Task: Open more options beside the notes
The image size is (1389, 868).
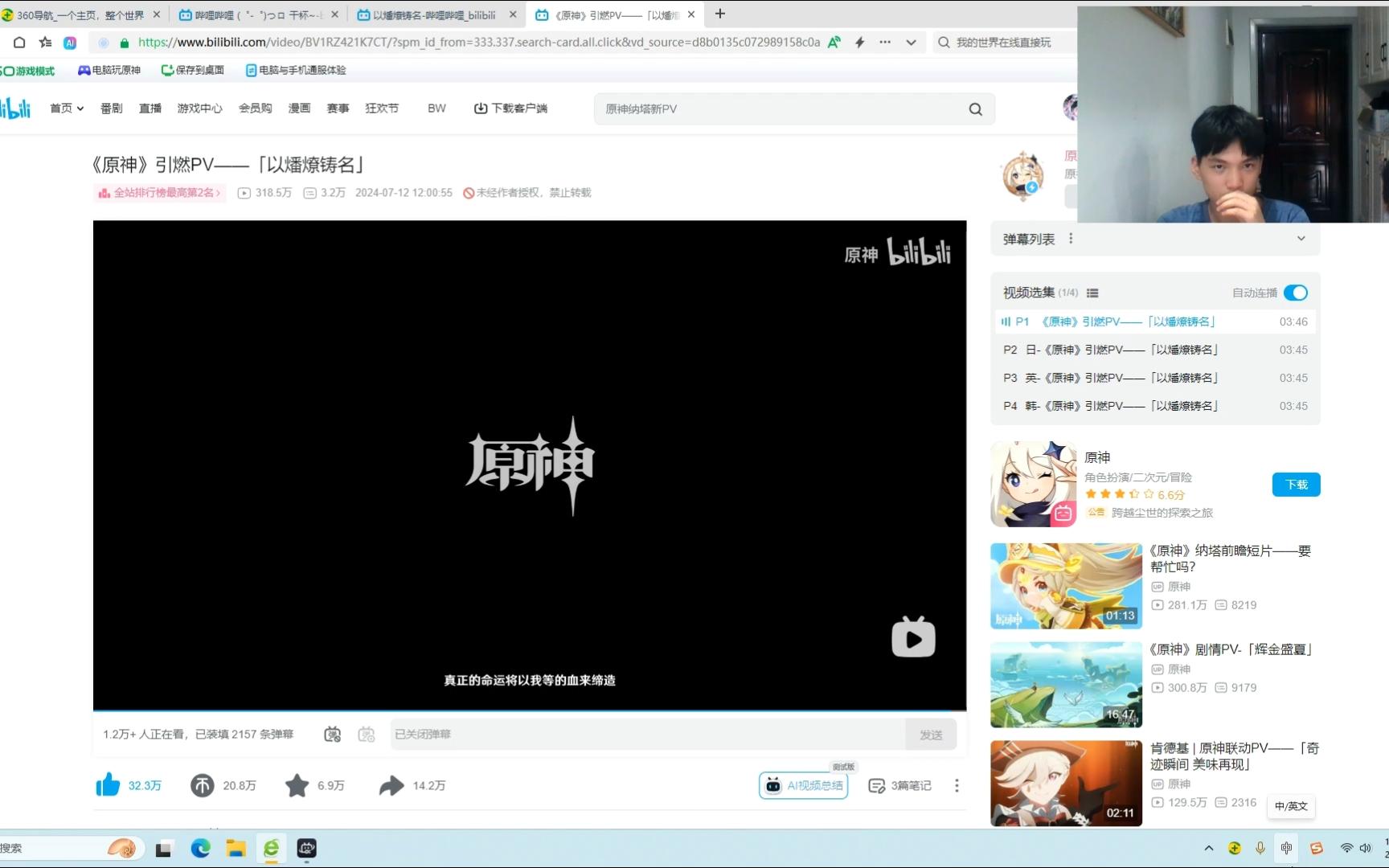Action: (957, 785)
